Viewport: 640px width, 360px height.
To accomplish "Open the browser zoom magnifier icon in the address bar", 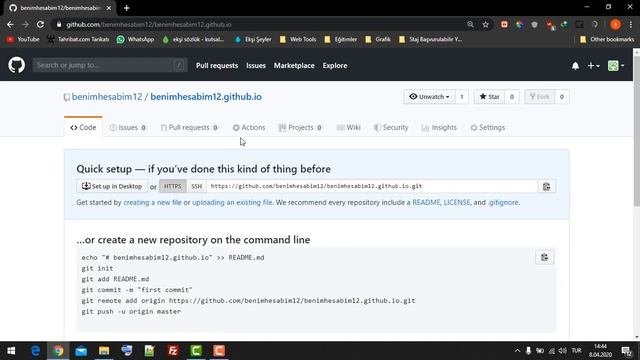I will (x=470, y=24).
